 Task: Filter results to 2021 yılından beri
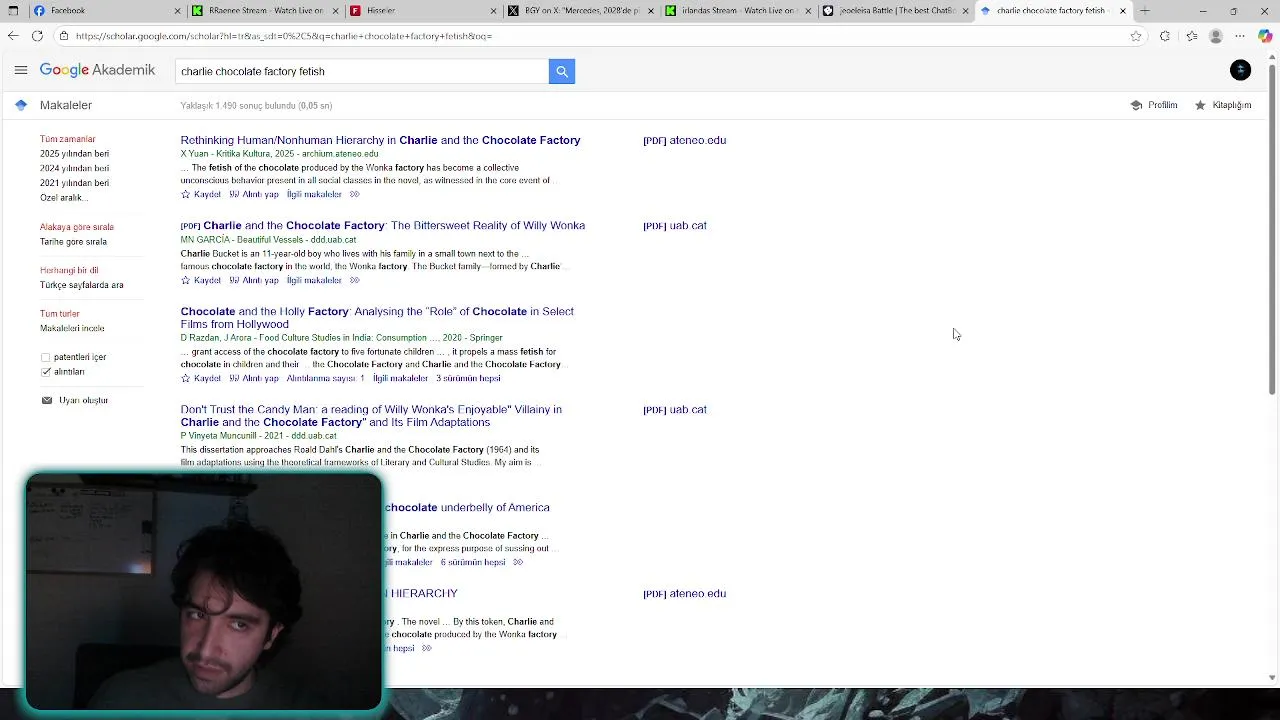[74, 183]
